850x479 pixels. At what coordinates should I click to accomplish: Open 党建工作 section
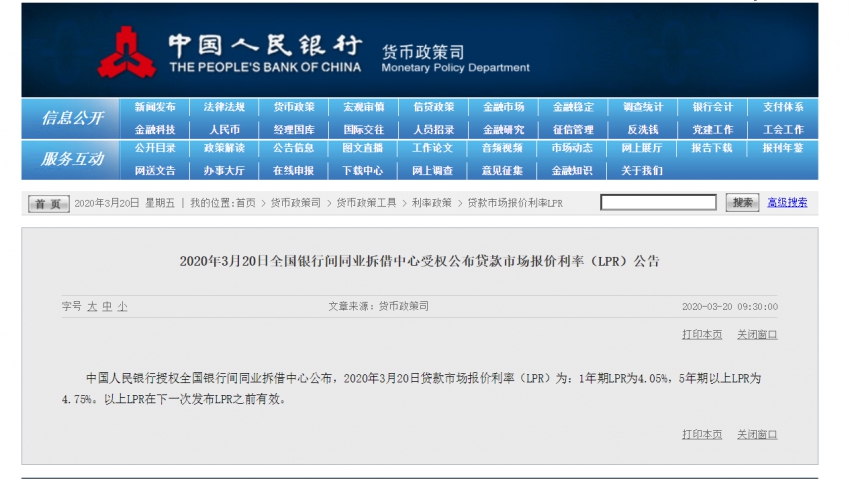click(x=713, y=130)
